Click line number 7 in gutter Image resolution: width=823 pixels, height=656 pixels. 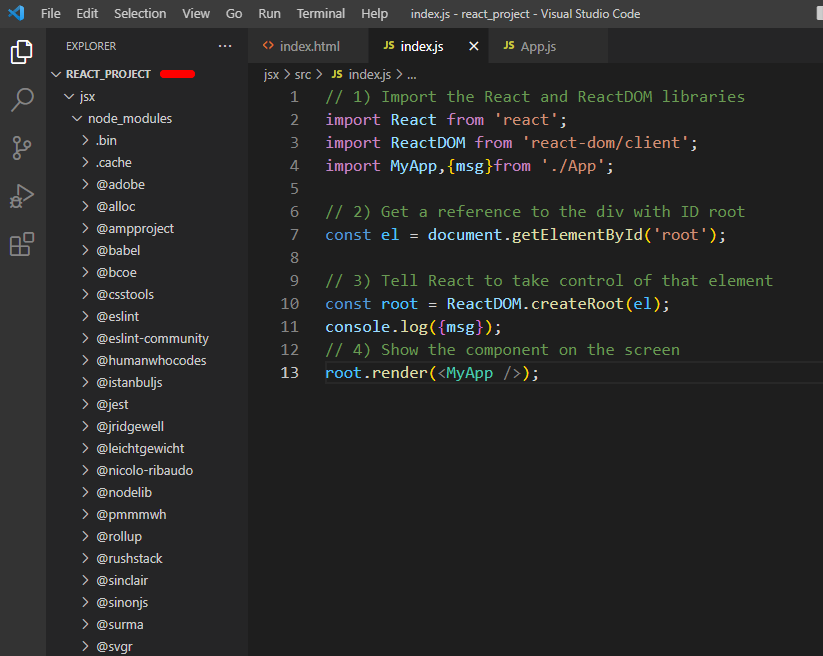tap(294, 235)
